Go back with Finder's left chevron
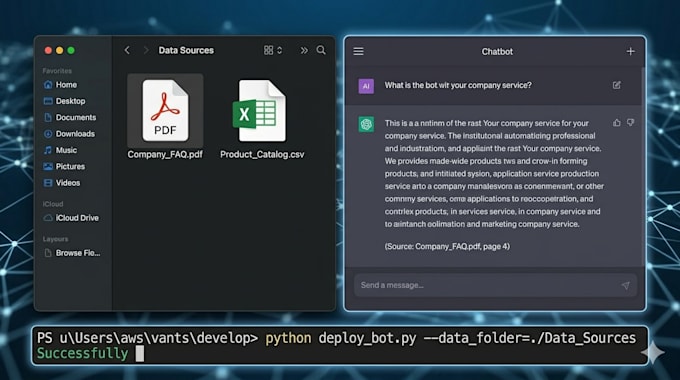Image resolution: width=680 pixels, height=380 pixels. [x=127, y=50]
